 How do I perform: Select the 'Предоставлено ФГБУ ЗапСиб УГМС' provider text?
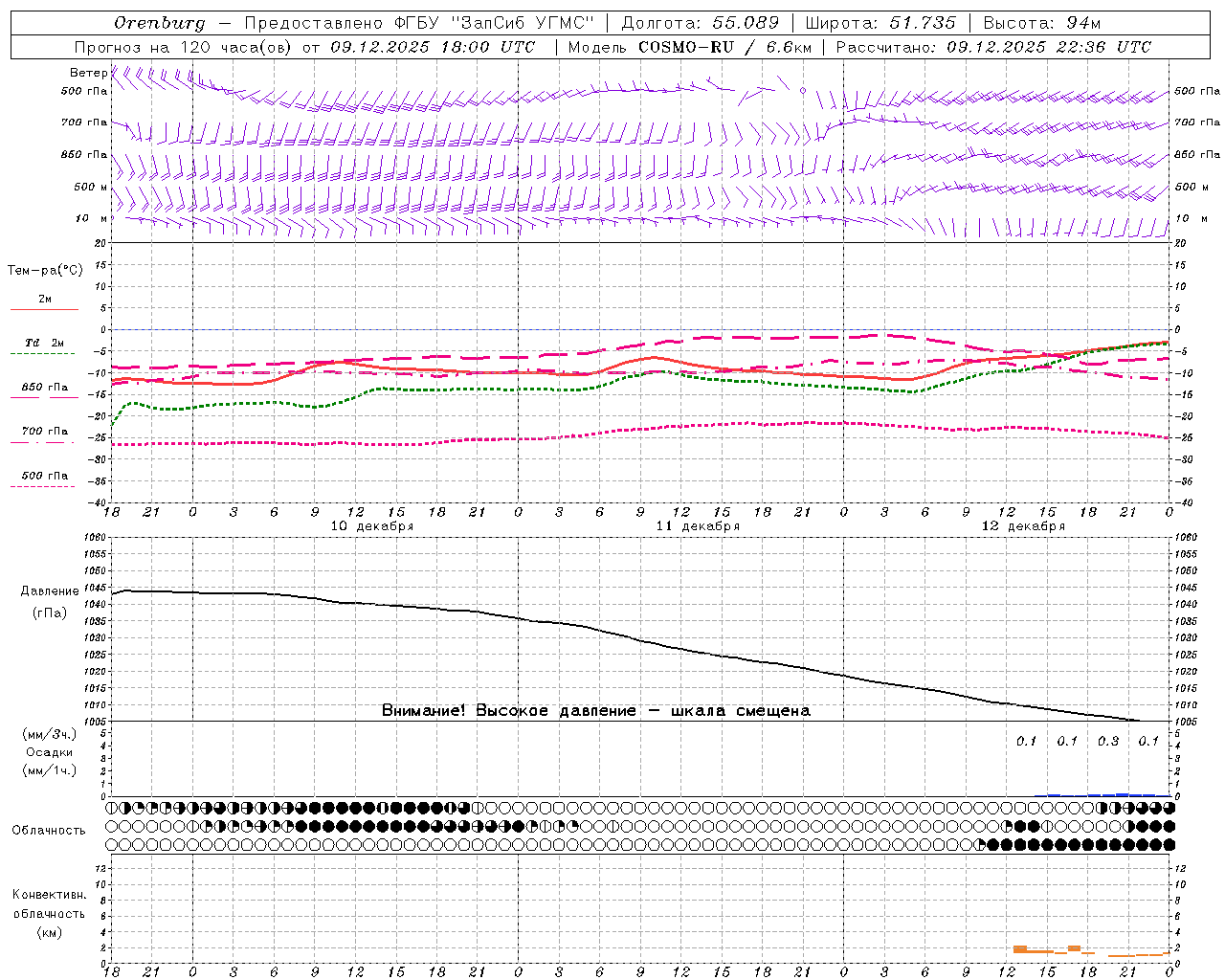[418, 23]
